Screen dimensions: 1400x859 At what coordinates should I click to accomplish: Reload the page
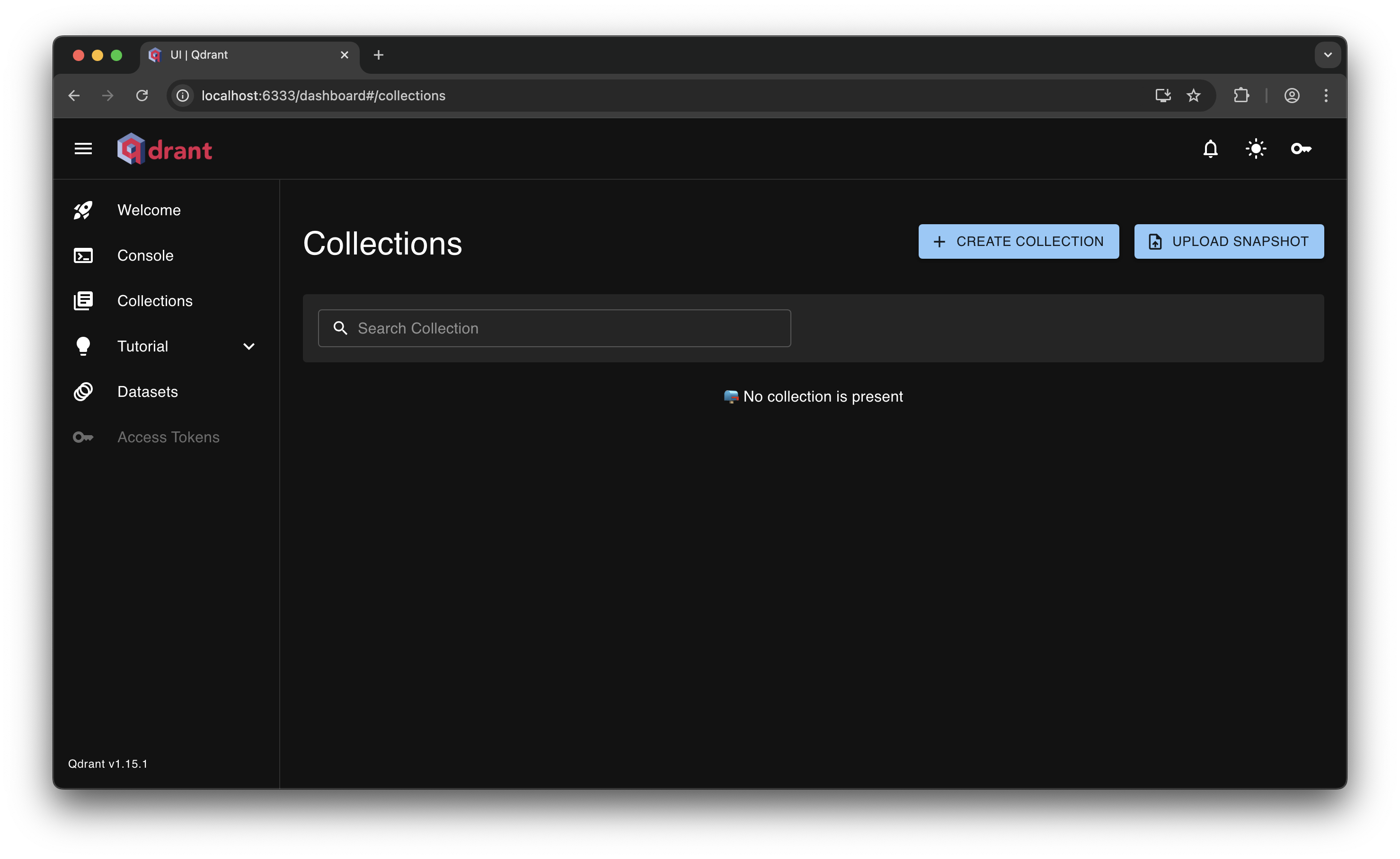tap(142, 96)
